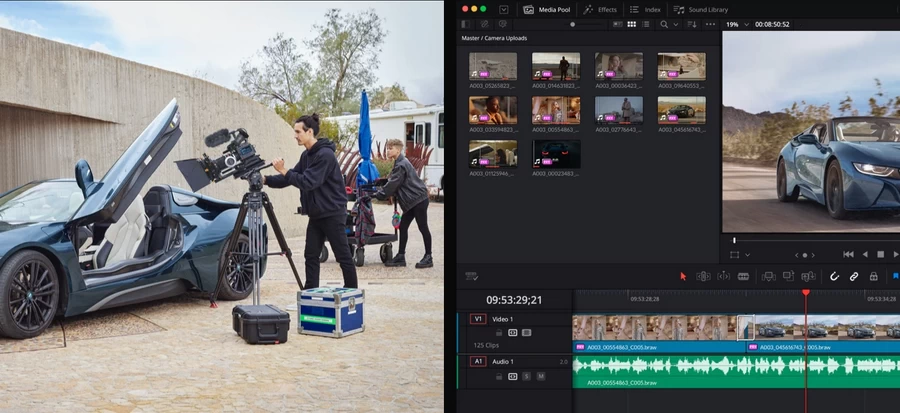Select clip thumbnail A003_09640553
Image resolution: width=900 pixels, height=413 pixels.
click(x=681, y=67)
